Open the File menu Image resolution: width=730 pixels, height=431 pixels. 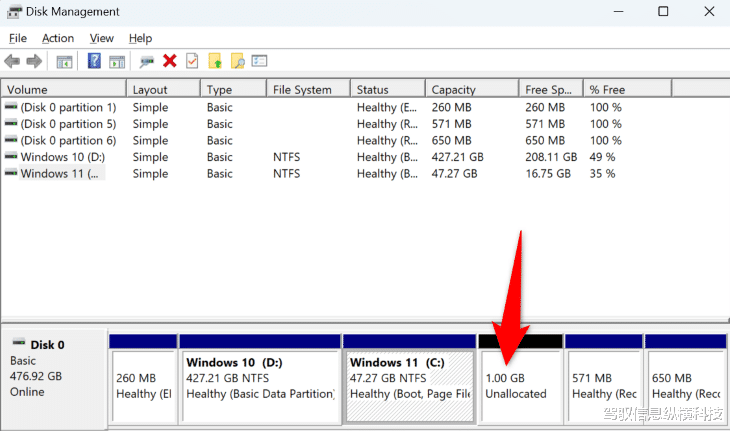click(x=17, y=38)
